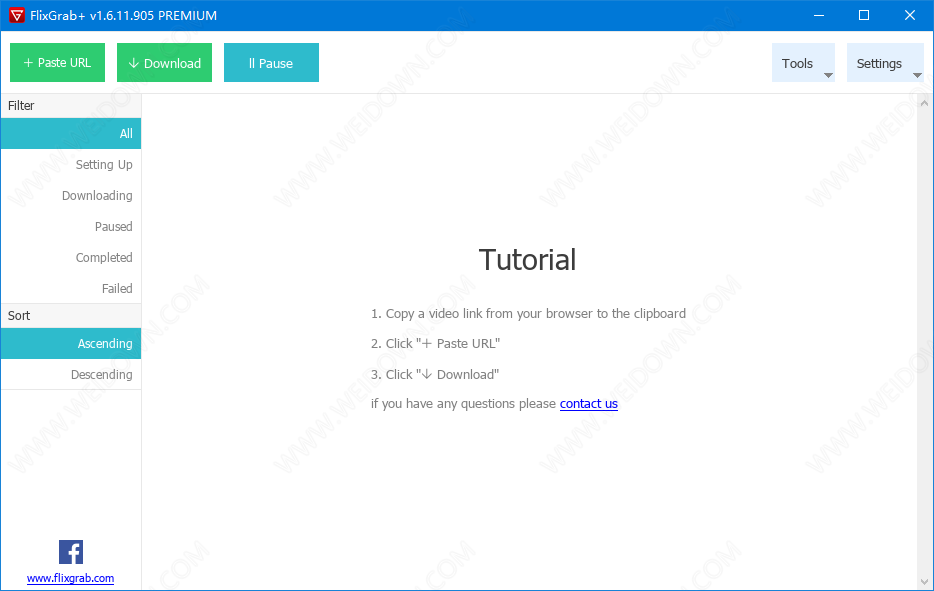This screenshot has width=934, height=591.
Task: Open the Facebook icon link
Action: pyautogui.click(x=71, y=552)
